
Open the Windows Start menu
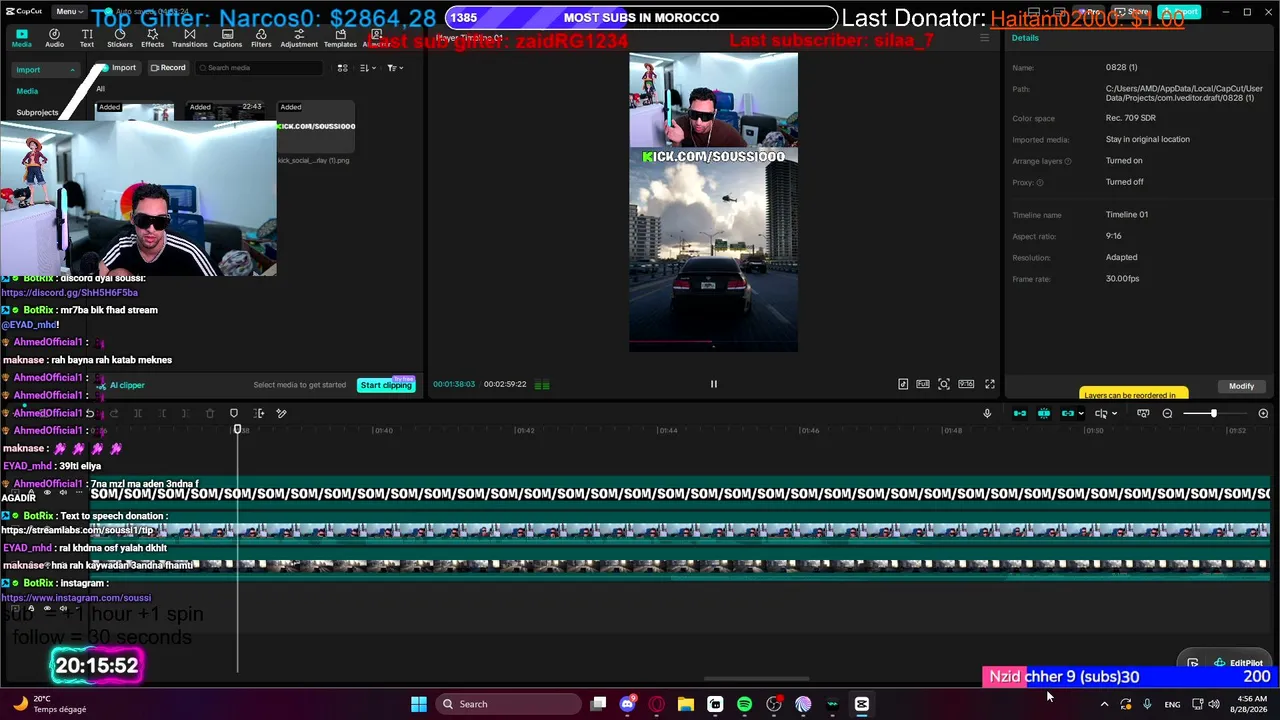coord(419,704)
